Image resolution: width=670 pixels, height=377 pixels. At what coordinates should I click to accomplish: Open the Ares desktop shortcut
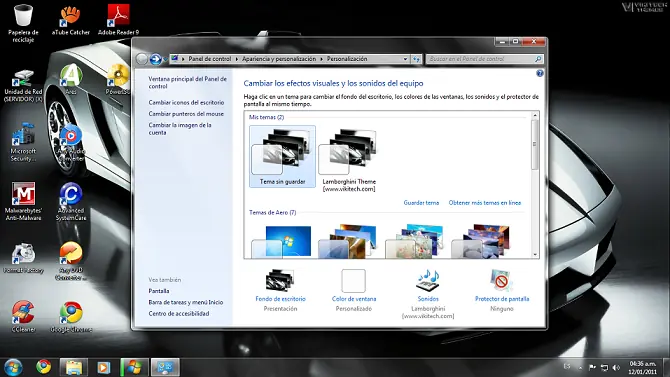[x=71, y=80]
